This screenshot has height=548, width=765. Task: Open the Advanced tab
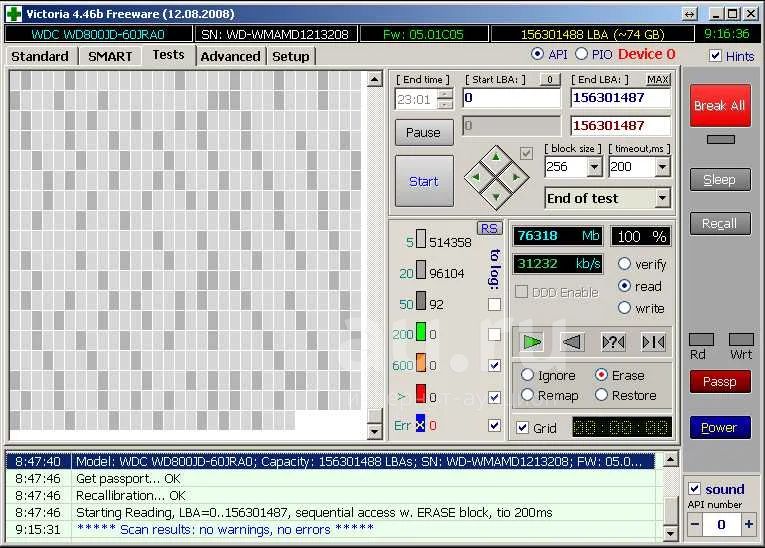pos(230,57)
